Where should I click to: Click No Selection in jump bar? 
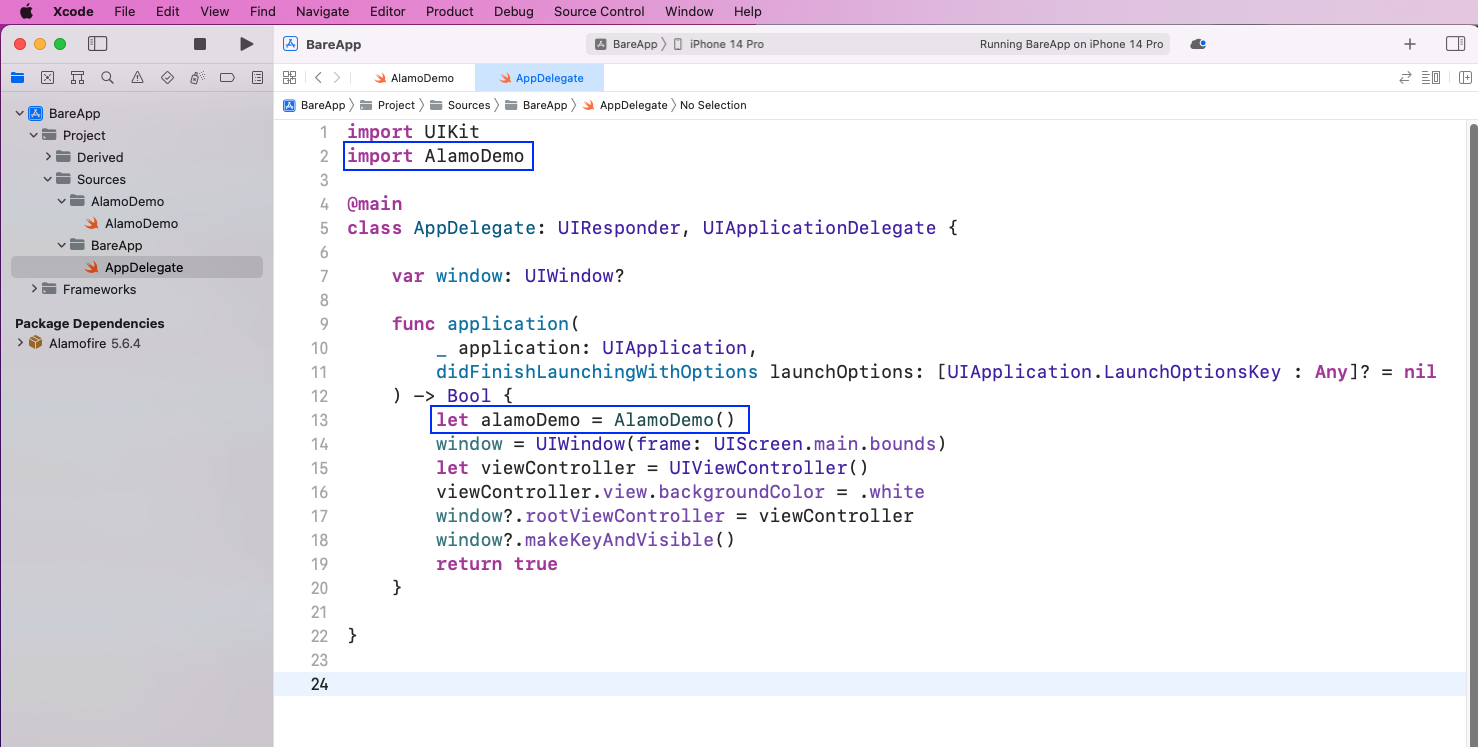tap(713, 105)
